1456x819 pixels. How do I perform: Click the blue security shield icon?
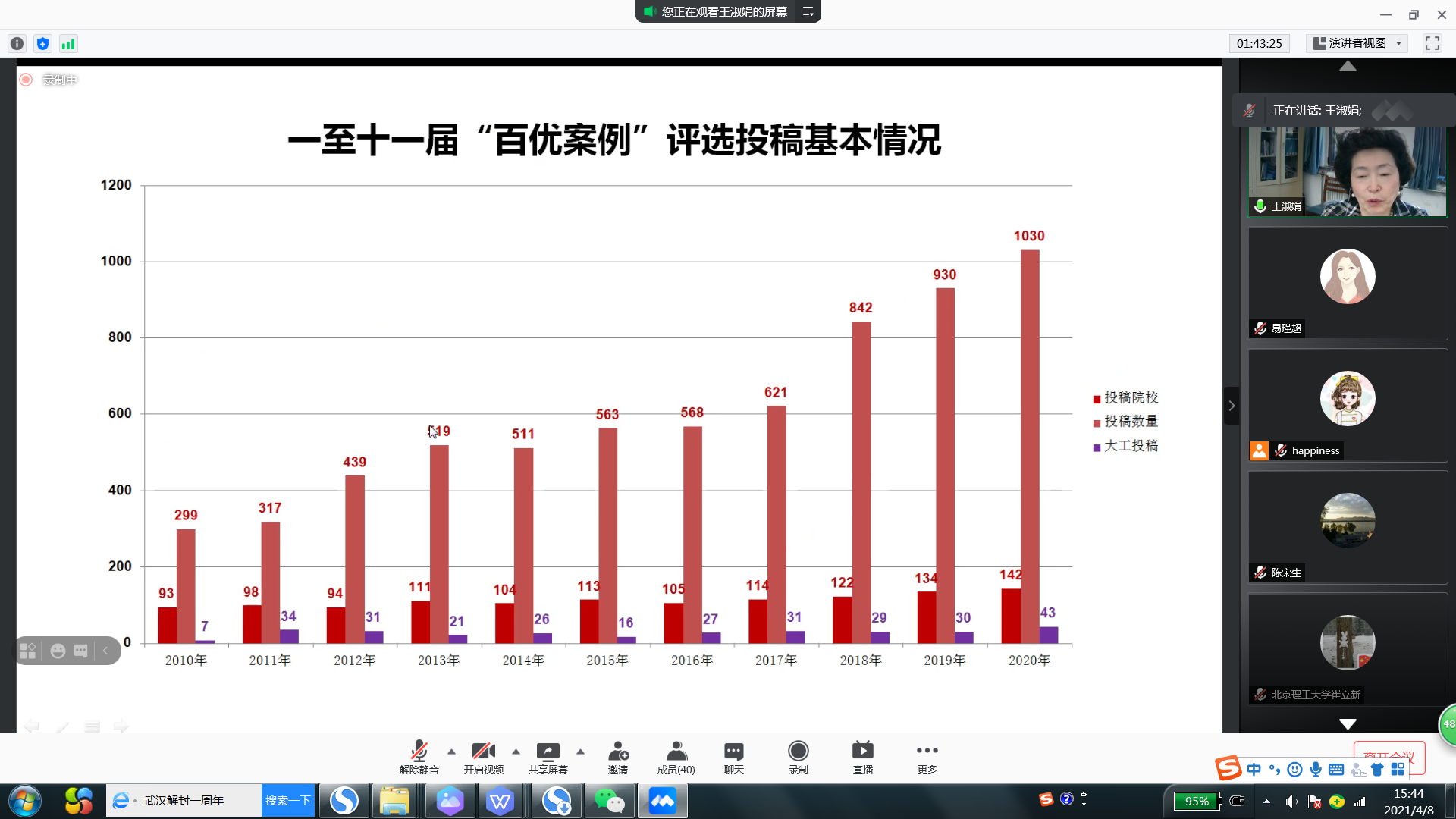tap(42, 44)
